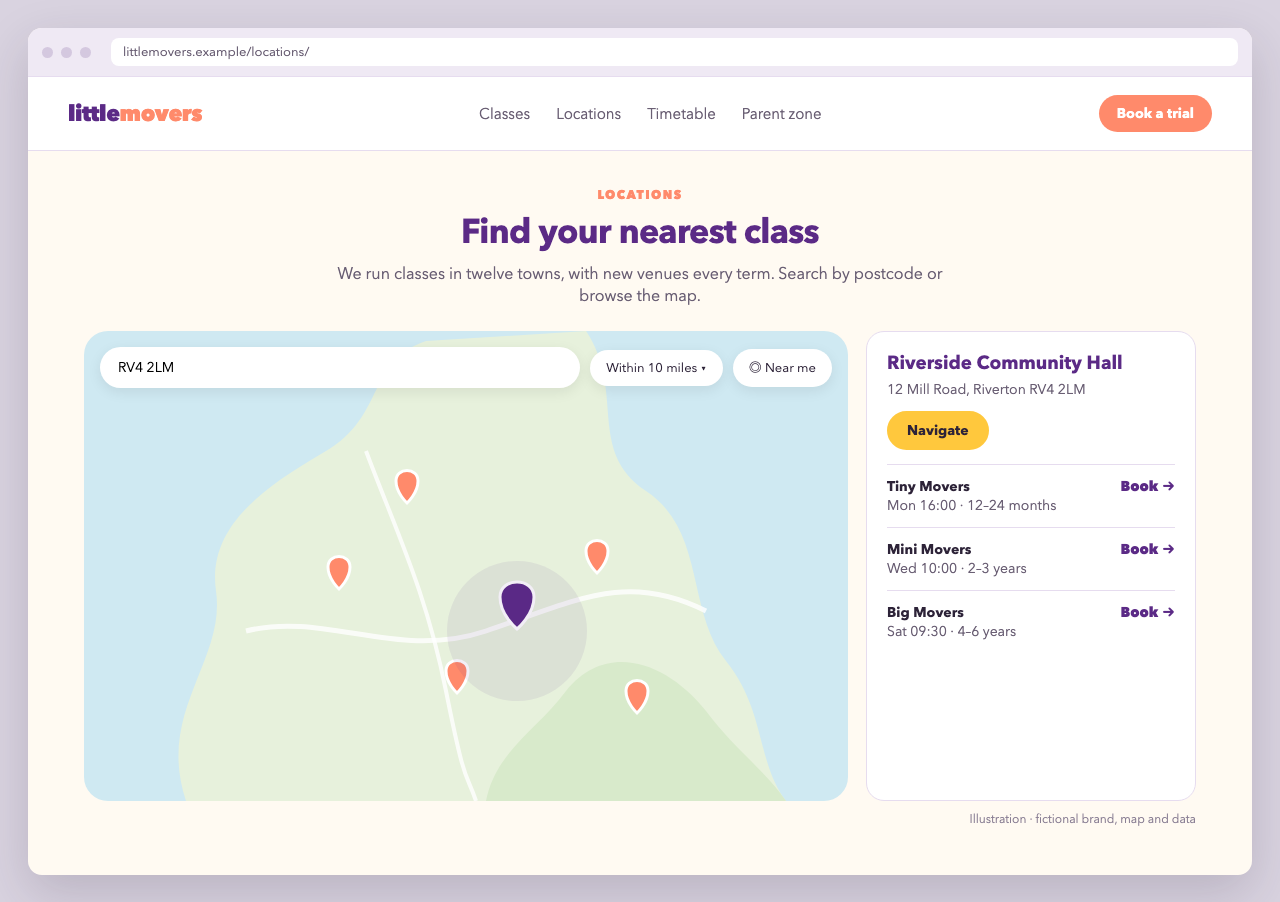1280x902 pixels.
Task: Use the Near me location button
Action: pyautogui.click(x=782, y=368)
